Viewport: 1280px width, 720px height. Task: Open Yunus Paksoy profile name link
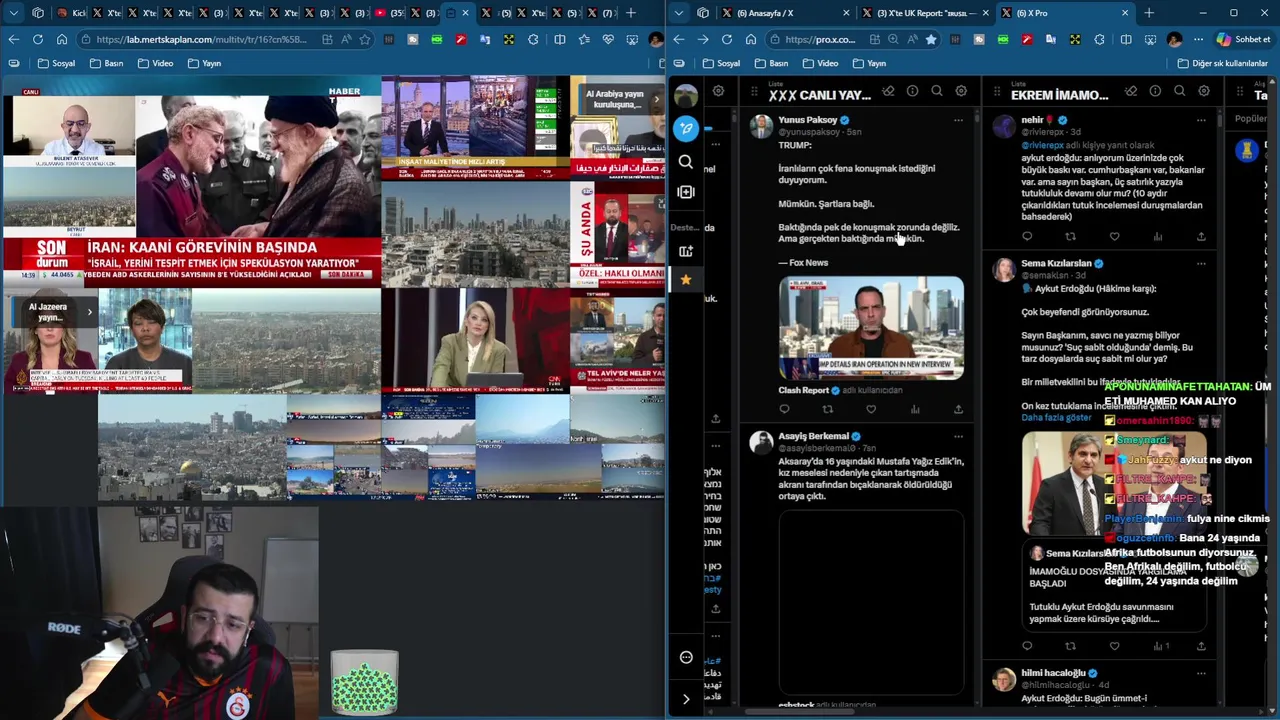coord(808,120)
